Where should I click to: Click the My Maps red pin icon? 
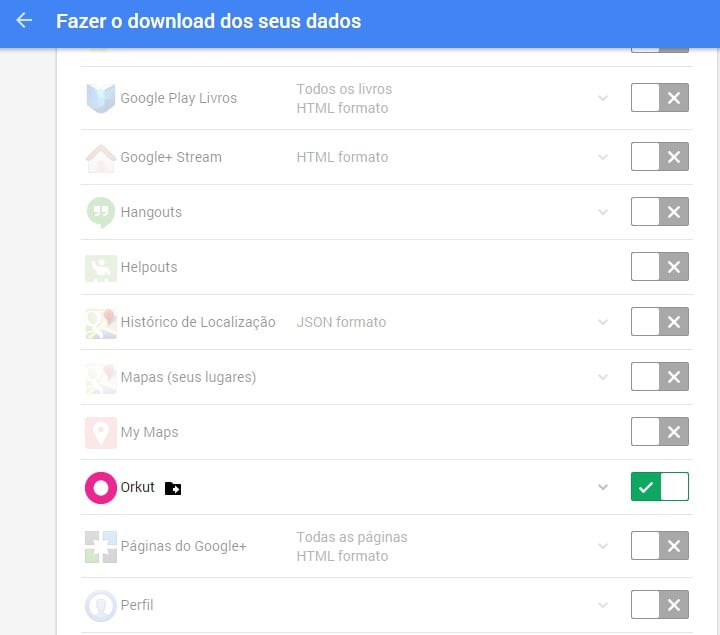(101, 433)
